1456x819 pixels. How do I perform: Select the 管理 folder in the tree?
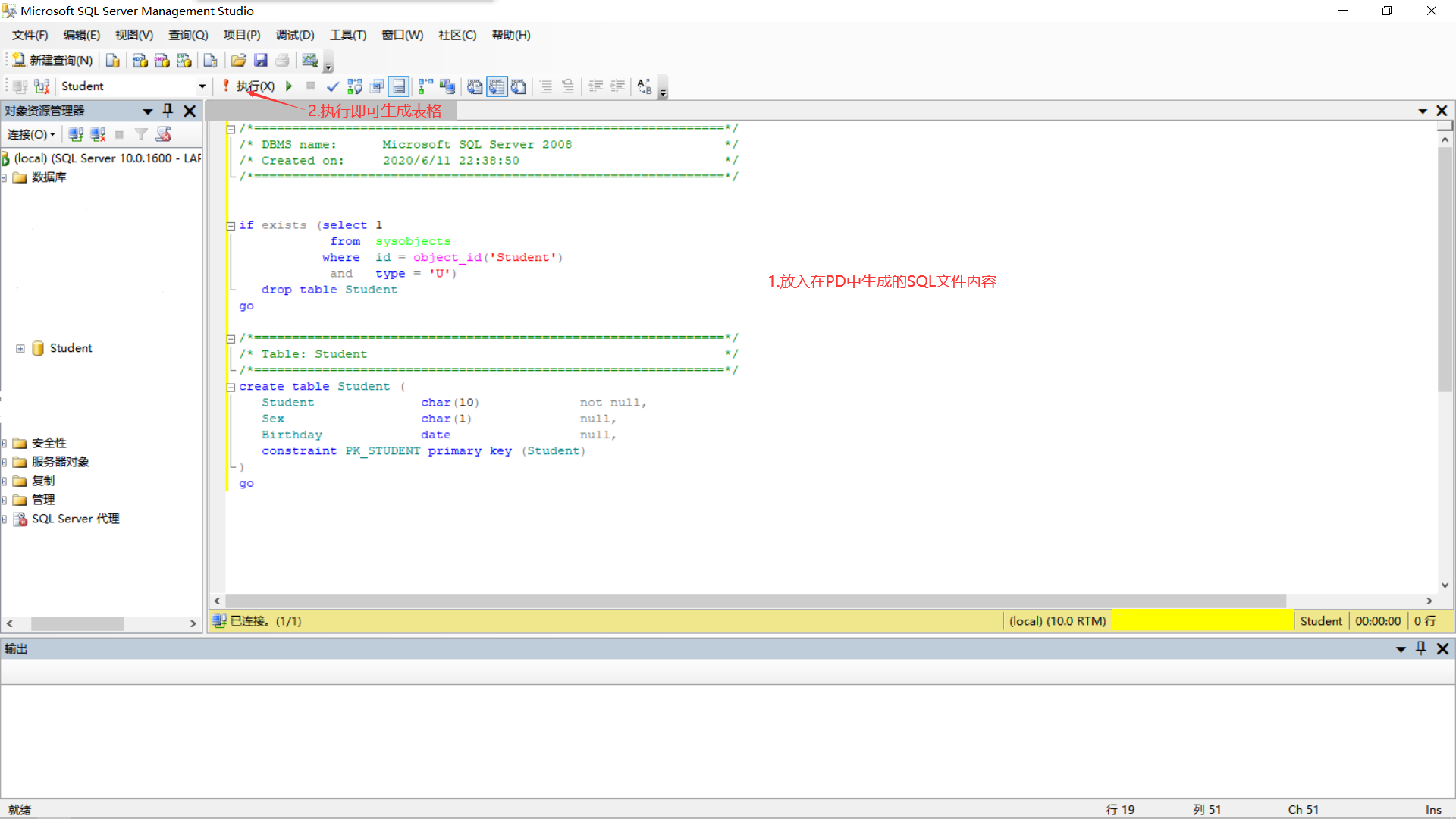(x=43, y=500)
